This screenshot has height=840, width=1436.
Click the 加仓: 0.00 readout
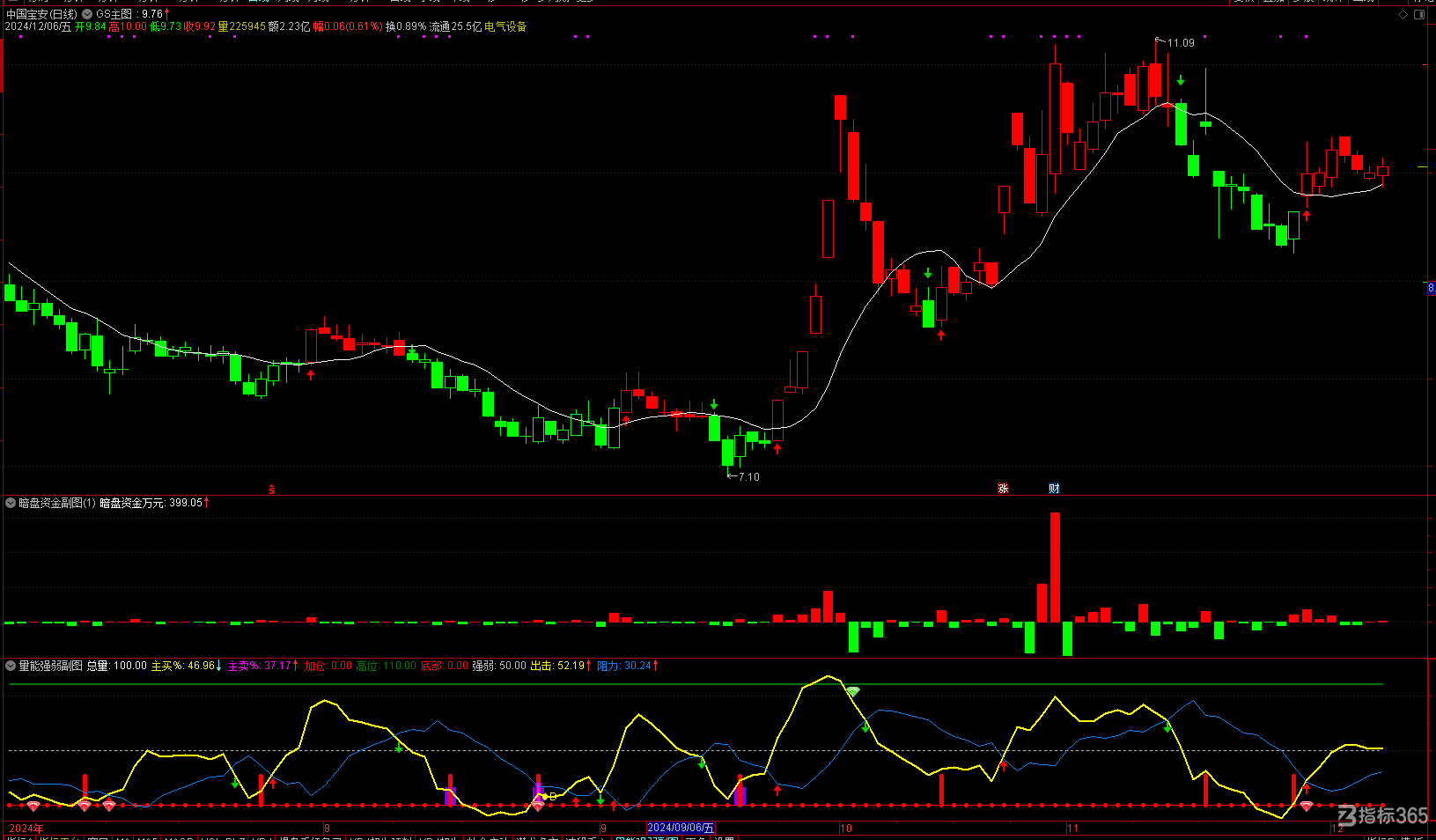[328, 666]
